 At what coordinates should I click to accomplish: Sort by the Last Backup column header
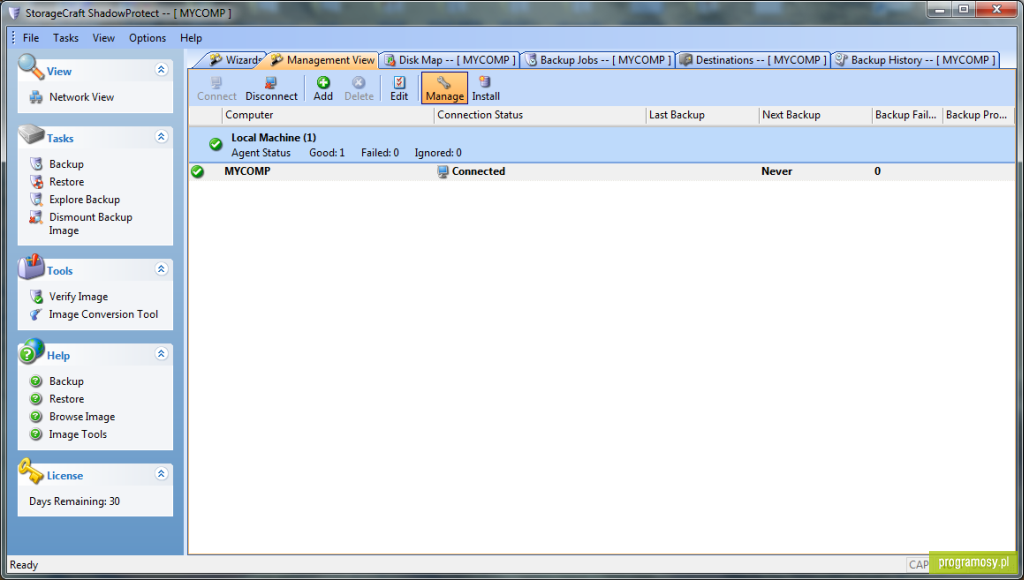coord(702,115)
